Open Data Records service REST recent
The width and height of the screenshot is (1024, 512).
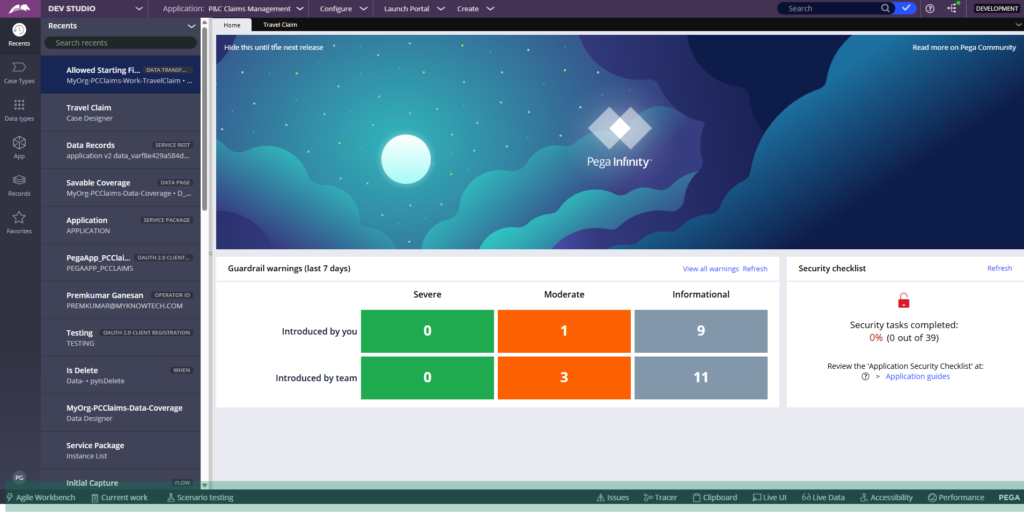121,150
